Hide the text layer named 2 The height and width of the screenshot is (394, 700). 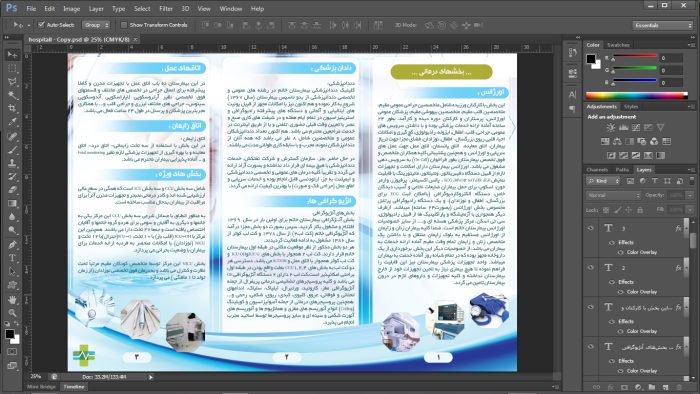(591, 268)
